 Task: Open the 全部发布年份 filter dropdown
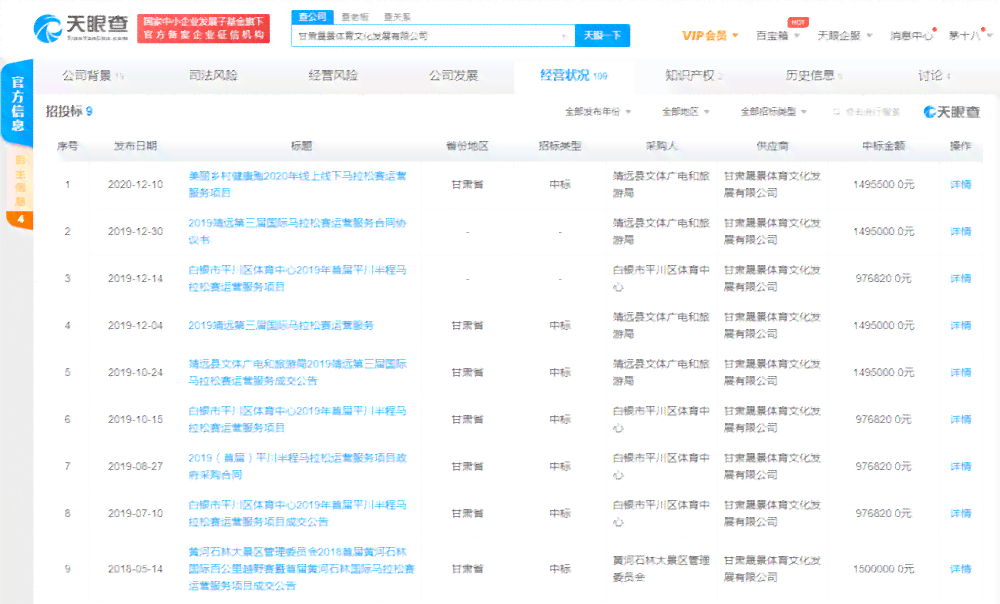tap(598, 112)
